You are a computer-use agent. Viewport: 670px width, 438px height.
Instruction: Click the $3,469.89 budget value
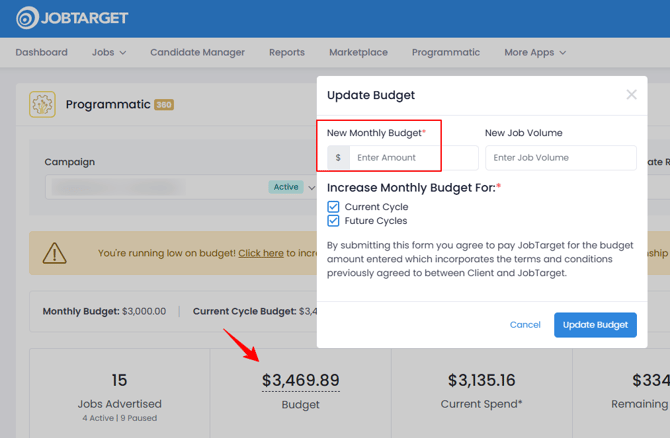(300, 380)
